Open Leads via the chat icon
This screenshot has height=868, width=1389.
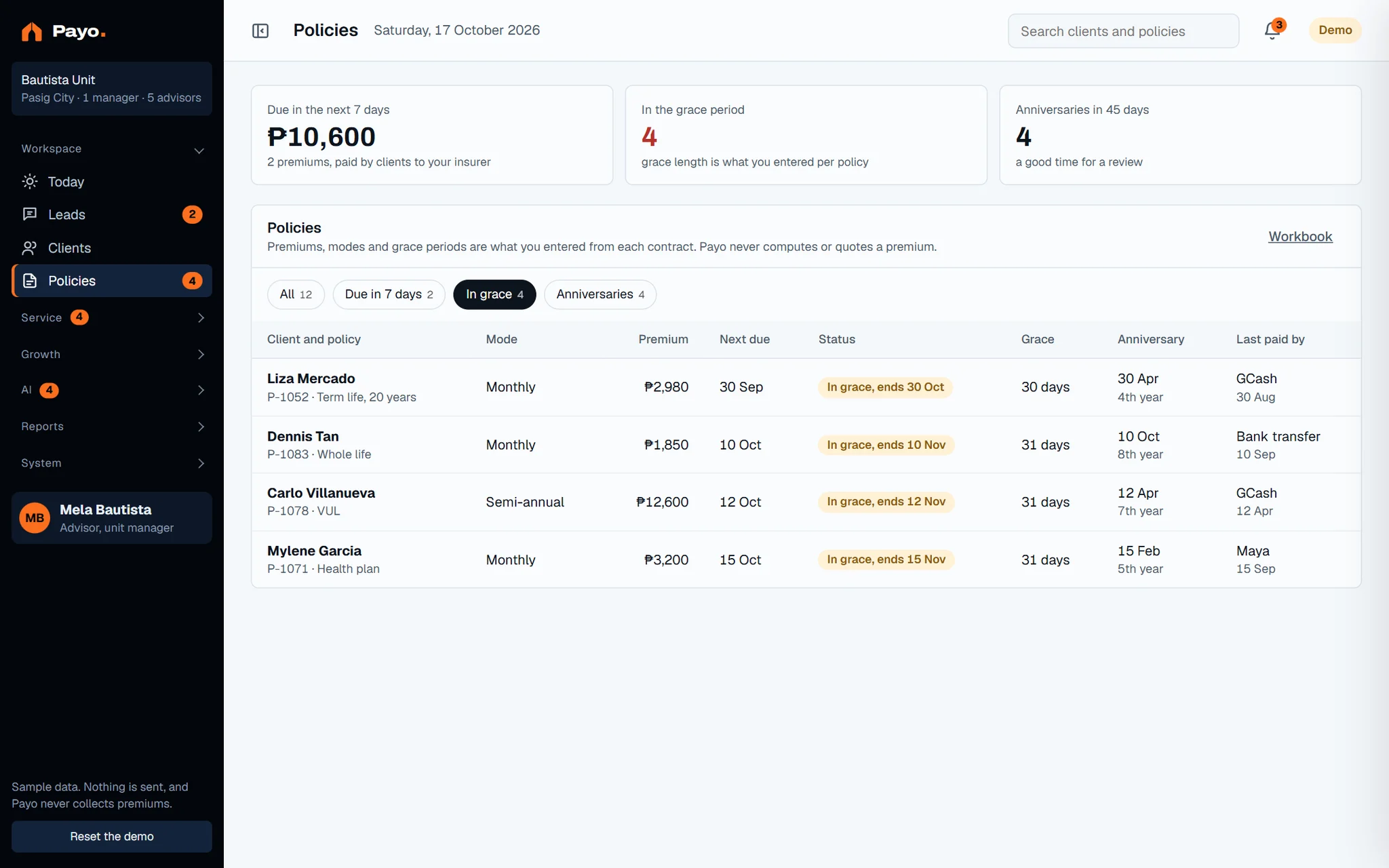[30, 214]
